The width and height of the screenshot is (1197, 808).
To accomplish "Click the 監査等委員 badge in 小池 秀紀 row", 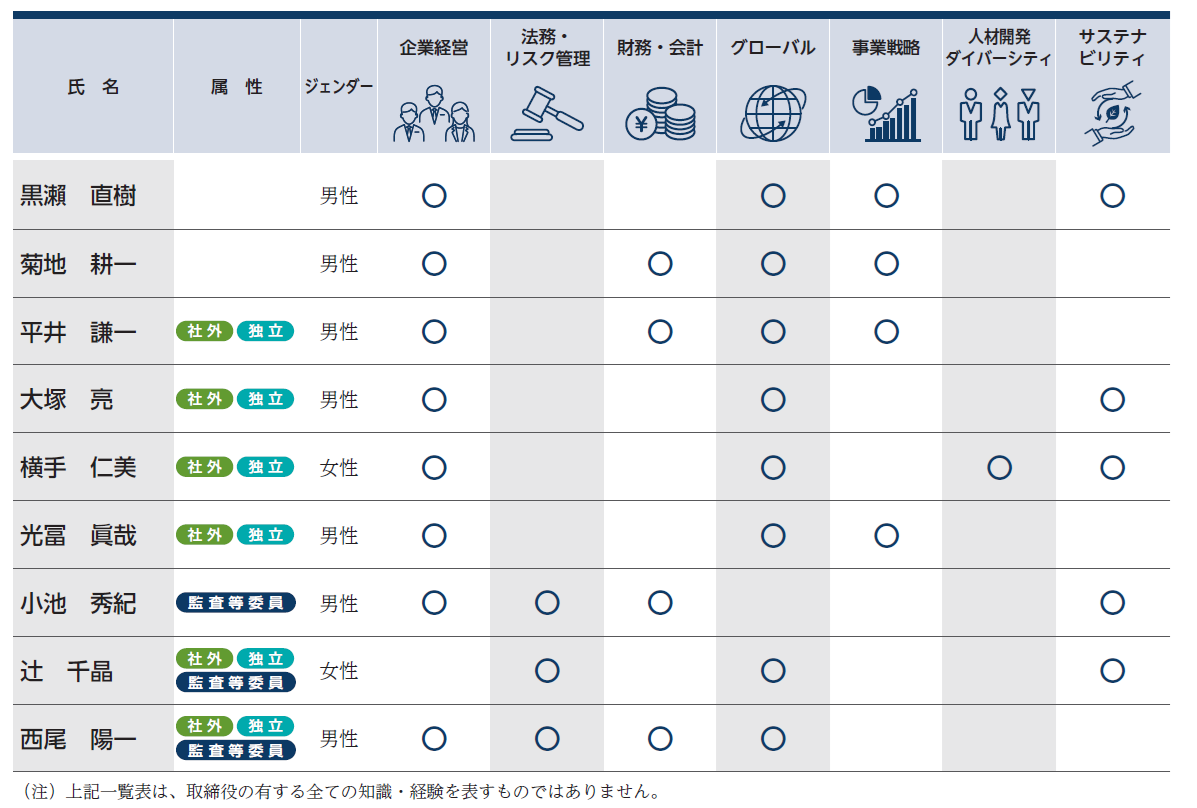I will point(236,603).
